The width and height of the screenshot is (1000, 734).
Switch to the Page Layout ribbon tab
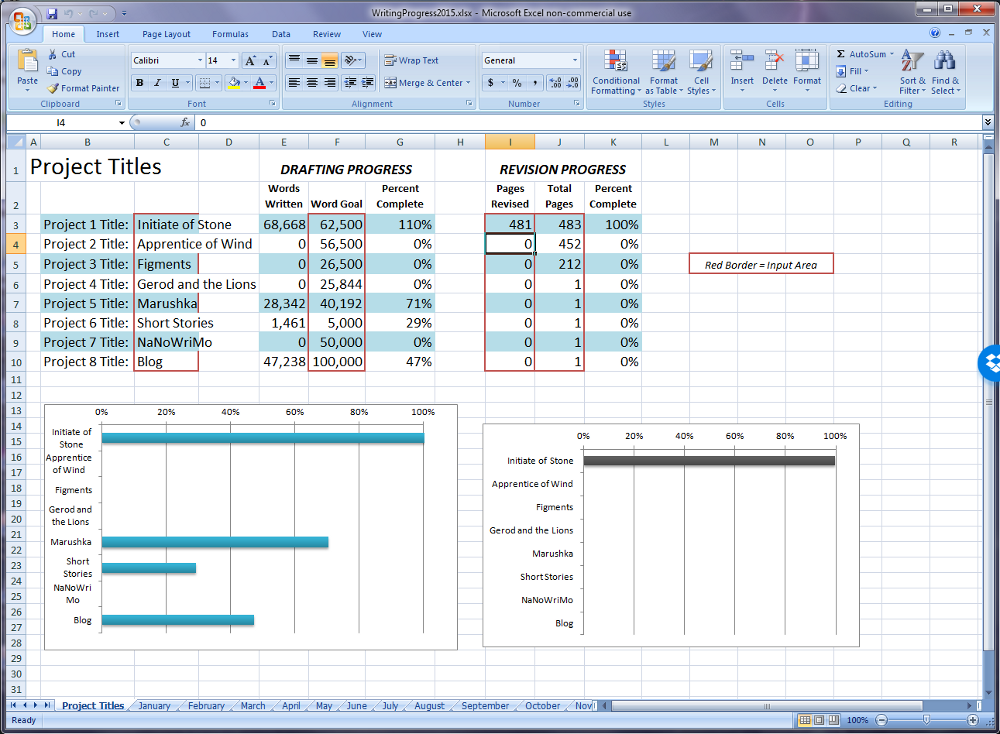(166, 34)
